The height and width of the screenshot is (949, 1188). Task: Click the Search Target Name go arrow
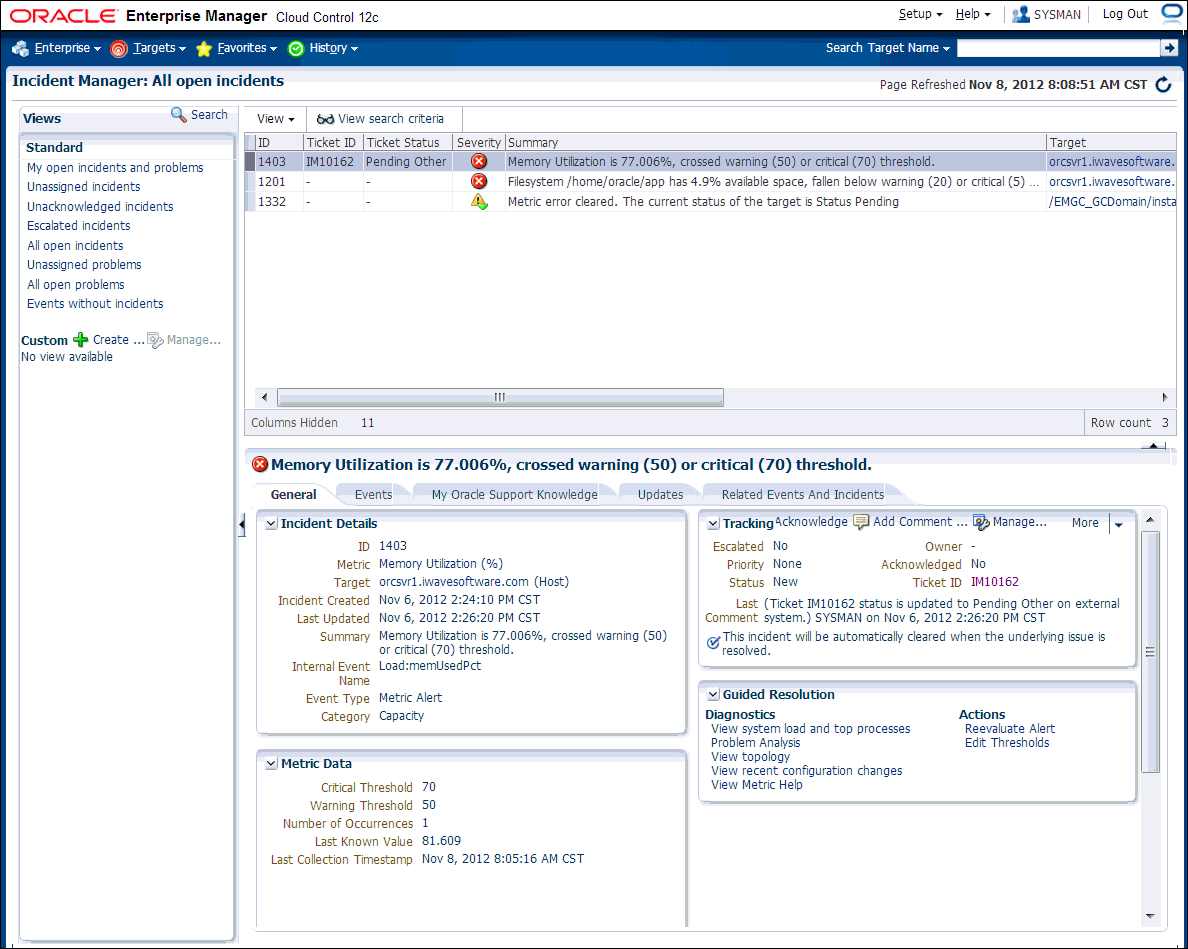pyautogui.click(x=1169, y=48)
